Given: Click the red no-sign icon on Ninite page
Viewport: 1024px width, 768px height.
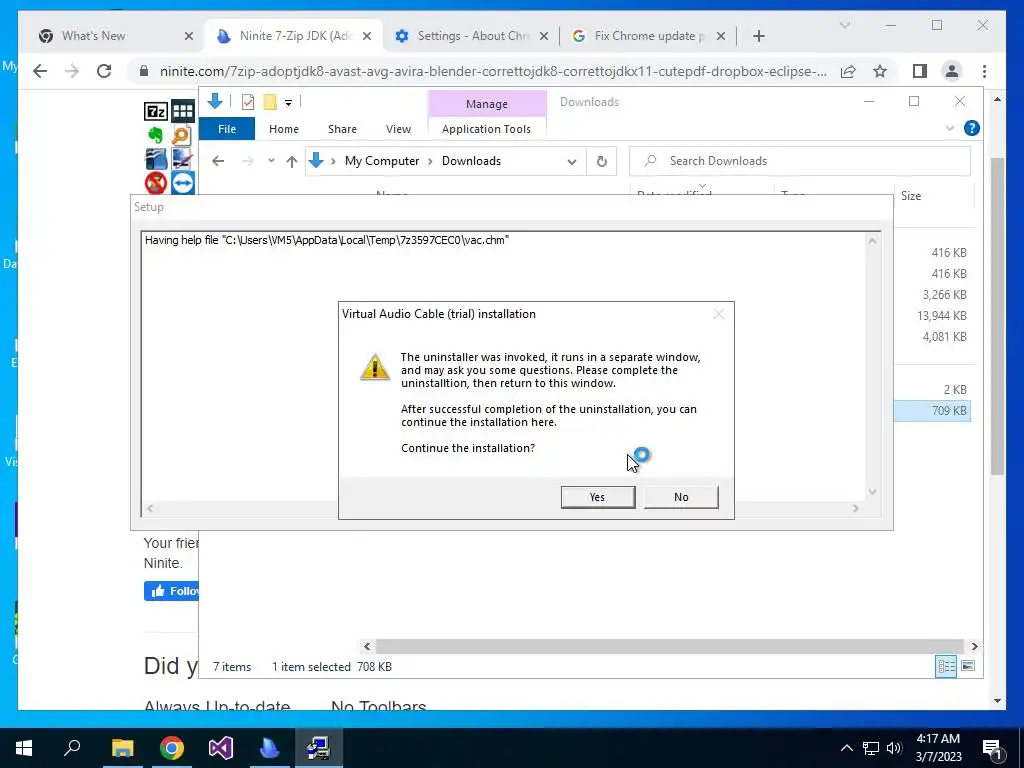Looking at the screenshot, I should (155, 183).
